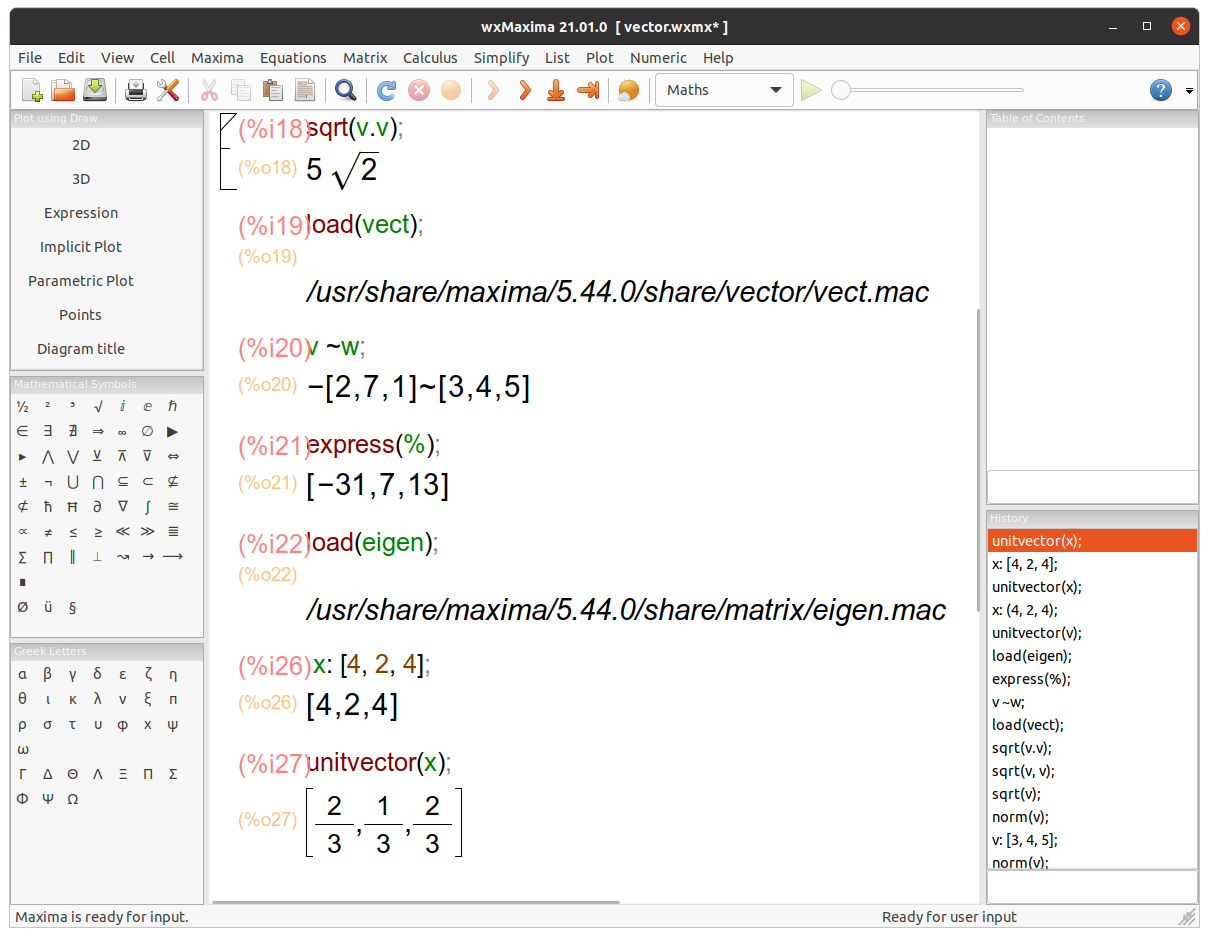Save the current vector.wxmx worksheet
This screenshot has width=1209, height=937.
[95, 90]
